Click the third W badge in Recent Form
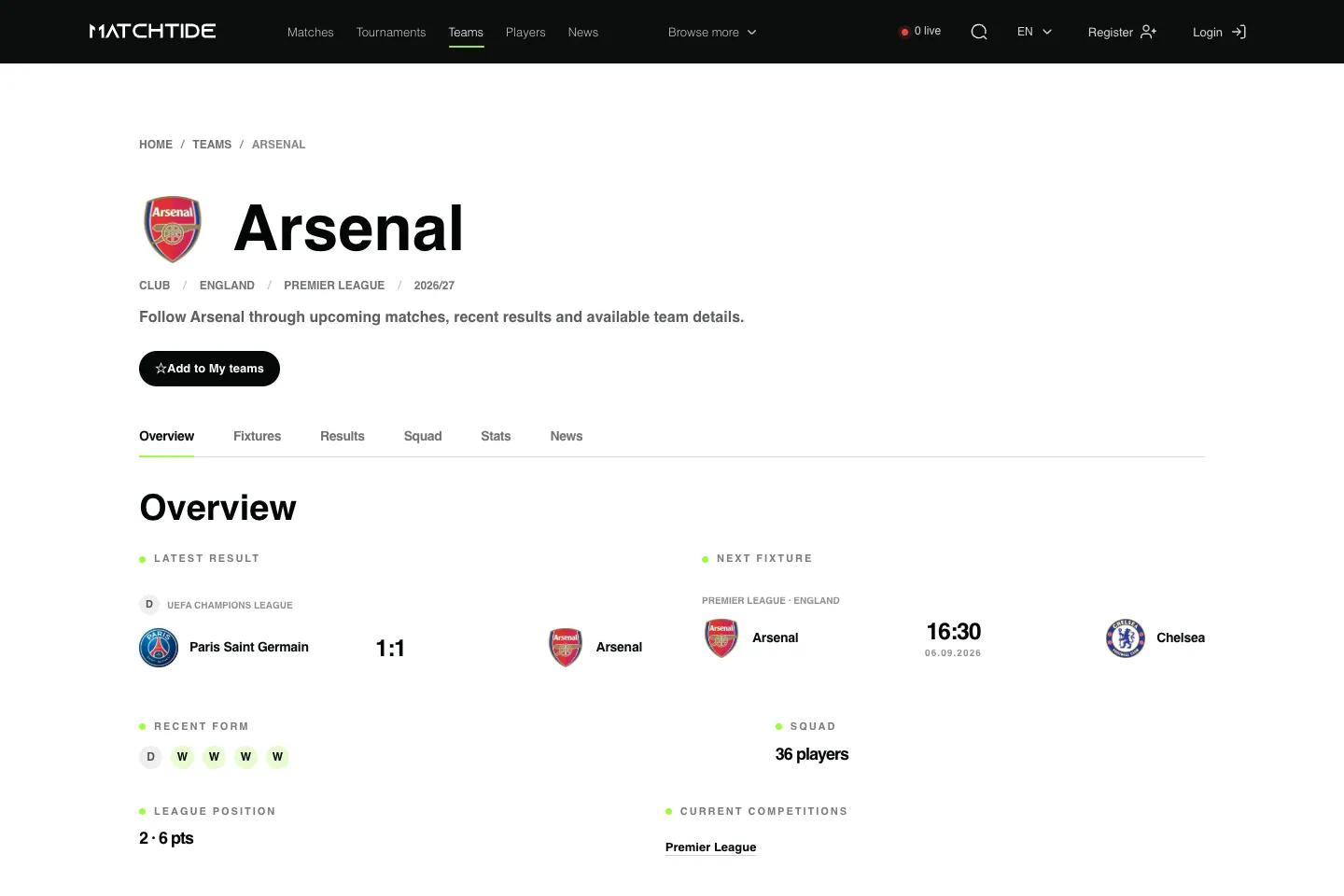The width and height of the screenshot is (1344, 896). [x=245, y=757]
